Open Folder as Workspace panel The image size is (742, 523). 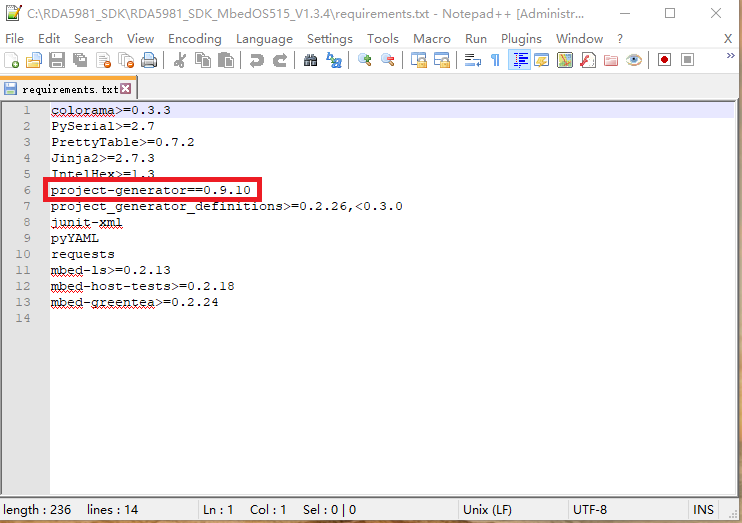click(x=611, y=60)
